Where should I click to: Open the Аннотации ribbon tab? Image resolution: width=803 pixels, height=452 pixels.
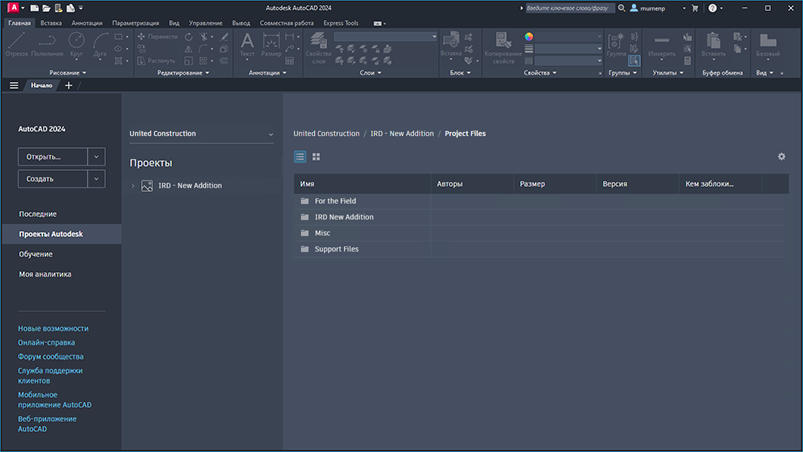(x=87, y=23)
